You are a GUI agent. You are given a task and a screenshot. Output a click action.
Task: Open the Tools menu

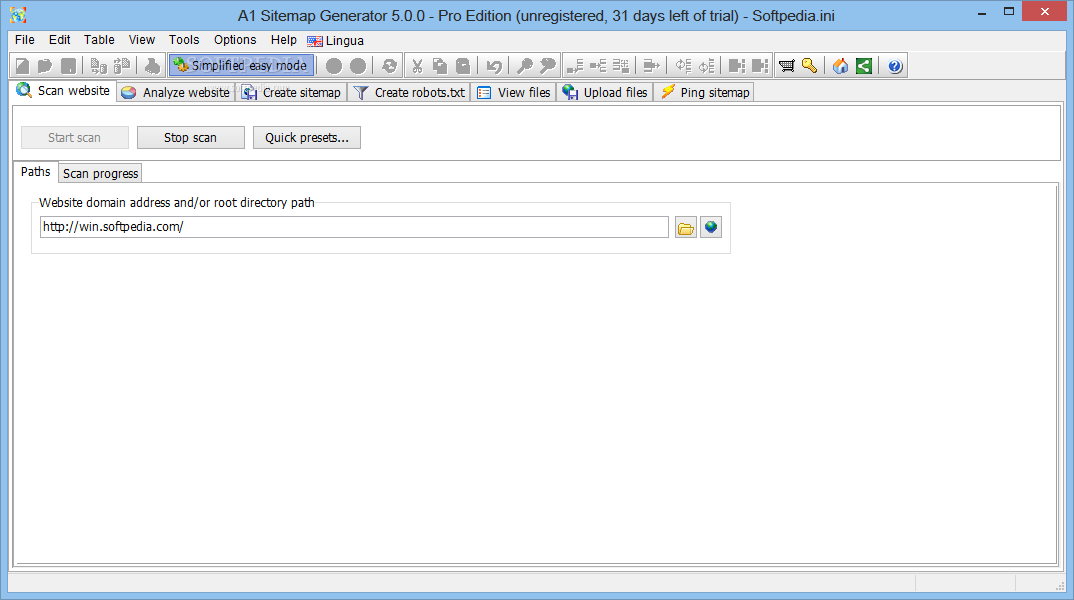184,40
